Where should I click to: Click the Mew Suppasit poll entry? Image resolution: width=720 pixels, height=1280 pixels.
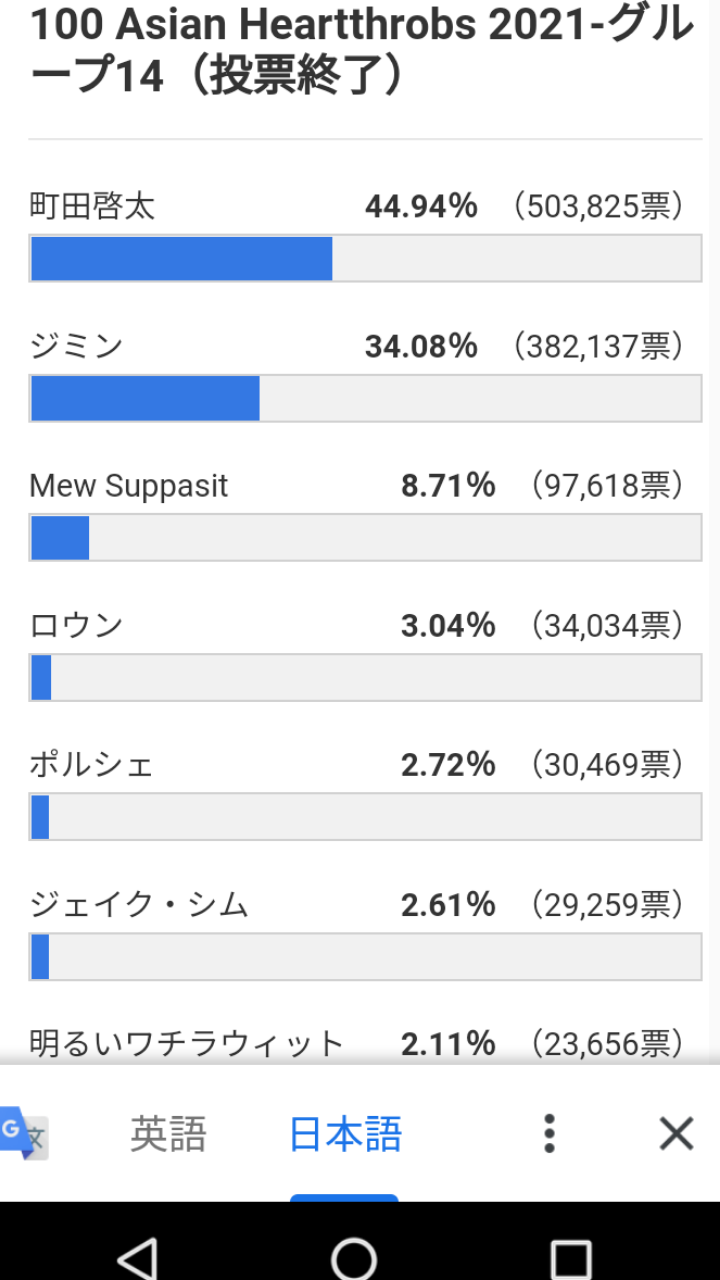(x=129, y=486)
